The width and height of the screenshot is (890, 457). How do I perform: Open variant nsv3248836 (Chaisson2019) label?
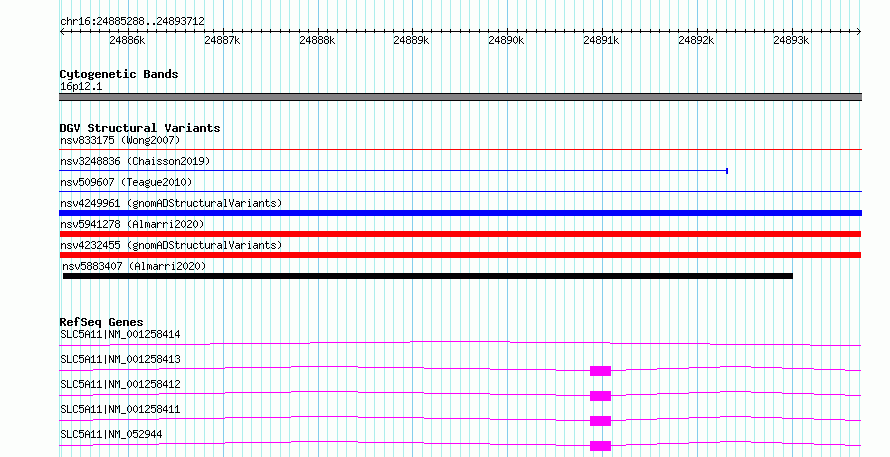click(x=135, y=161)
